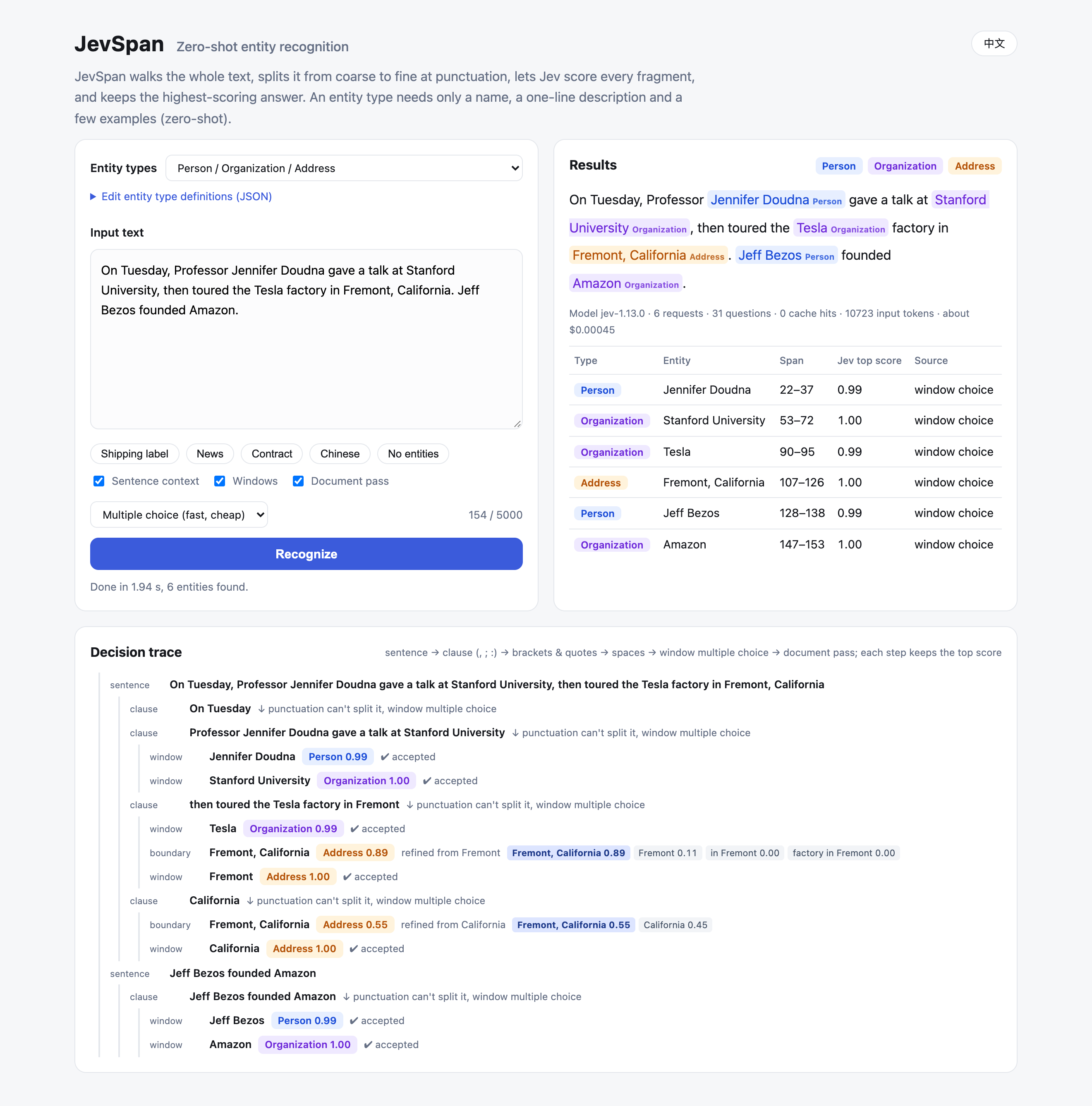Click highlighted Tesla entity in result text
This screenshot has width=1092, height=1106.
(841, 228)
